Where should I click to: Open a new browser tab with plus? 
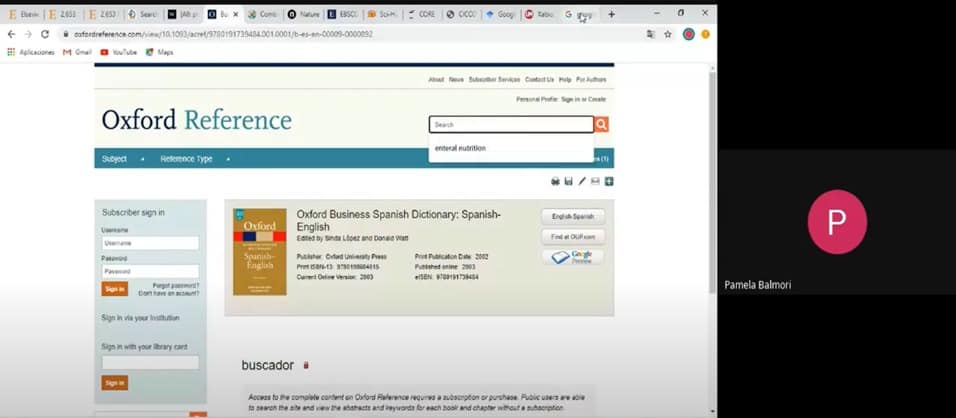(612, 13)
